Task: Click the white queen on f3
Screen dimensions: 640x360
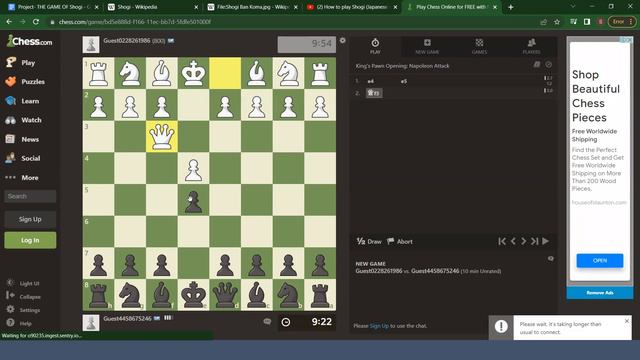Action: [162, 136]
